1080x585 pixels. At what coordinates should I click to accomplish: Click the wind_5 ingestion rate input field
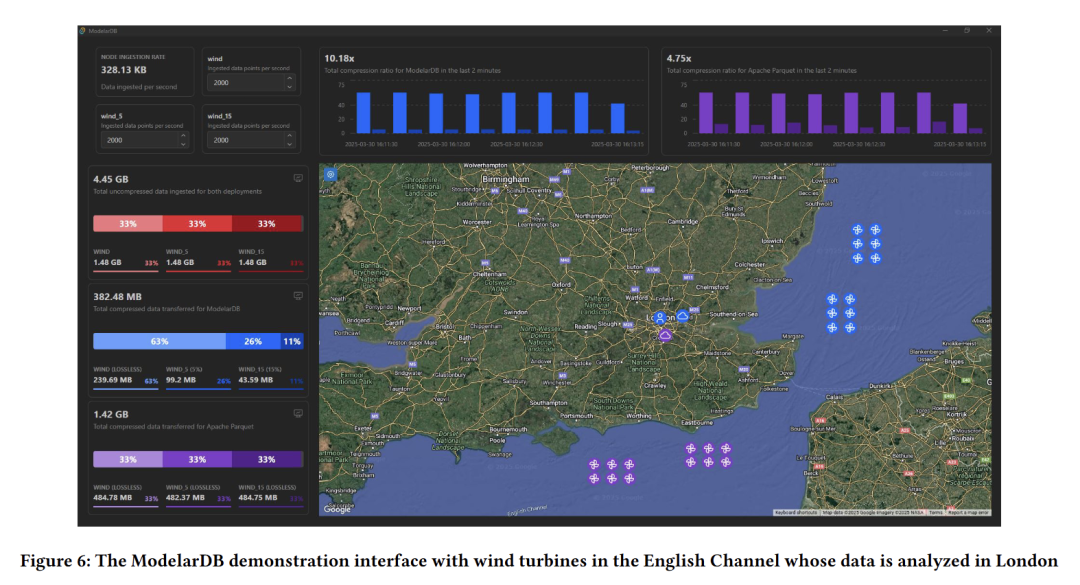pos(145,140)
